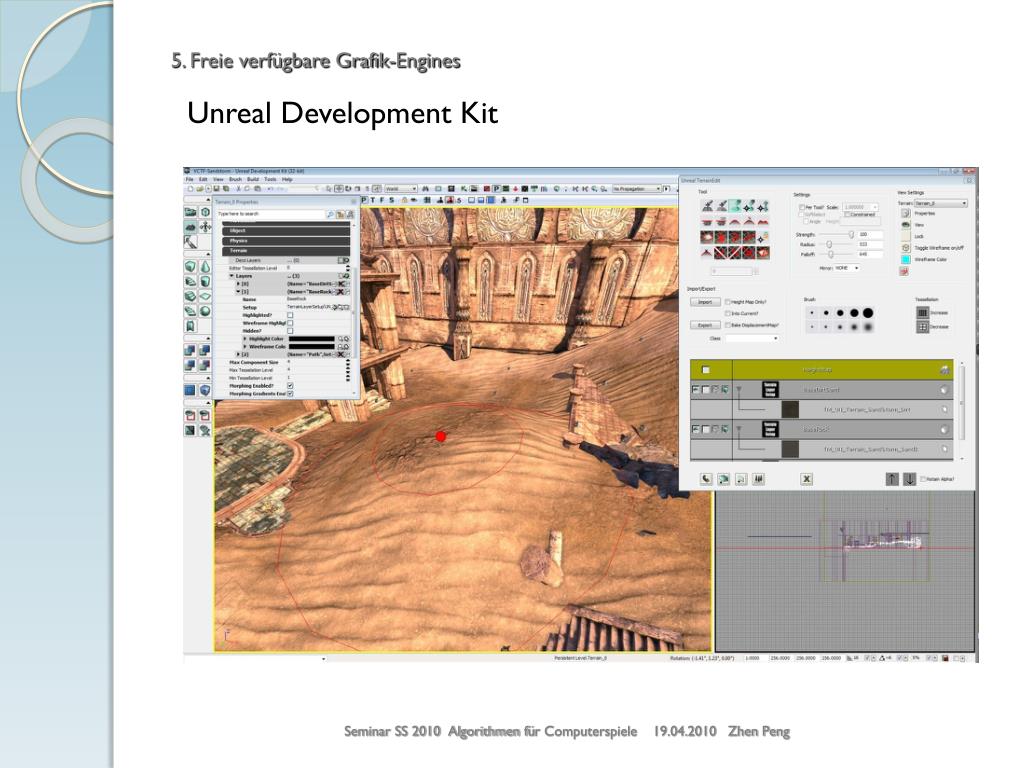This screenshot has width=1024, height=768.
Task: Build a Sphere brush
Action: click(205, 311)
